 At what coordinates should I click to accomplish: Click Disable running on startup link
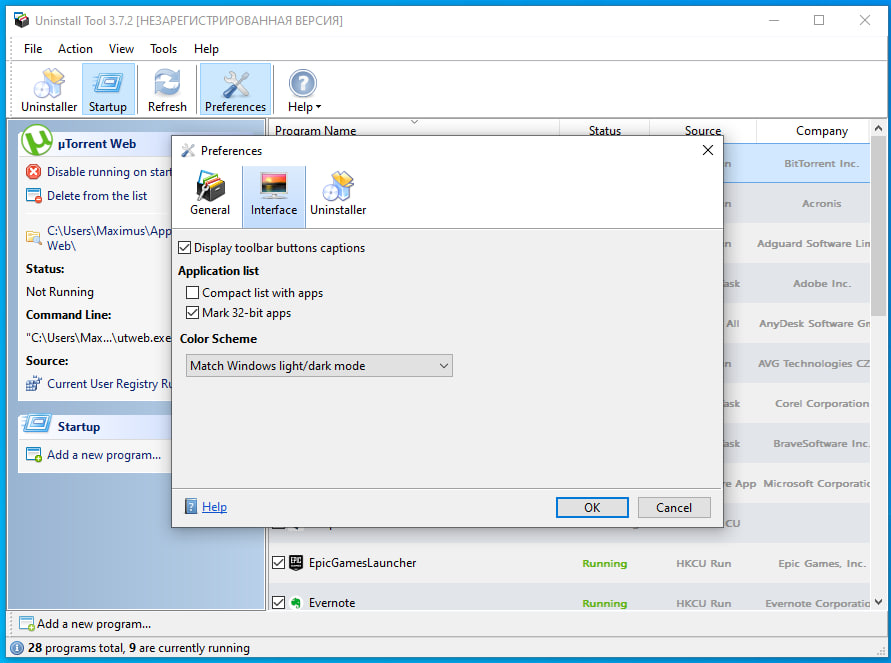(109, 172)
